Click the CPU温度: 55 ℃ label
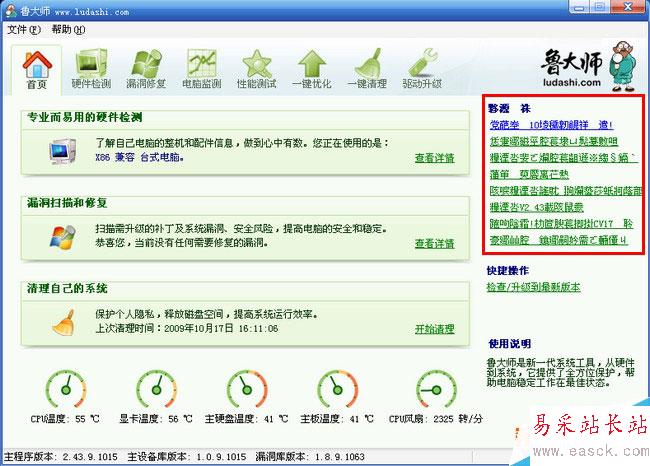This screenshot has width=650, height=466. click(x=65, y=419)
